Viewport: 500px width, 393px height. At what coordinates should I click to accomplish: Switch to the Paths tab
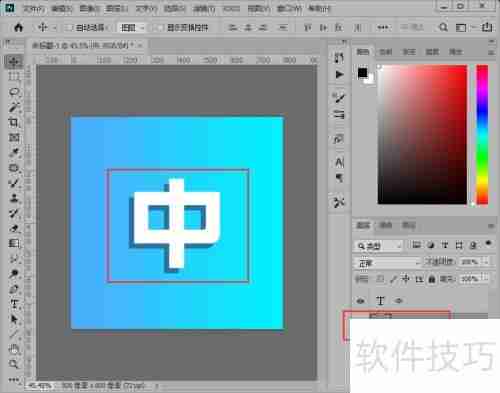click(x=409, y=225)
